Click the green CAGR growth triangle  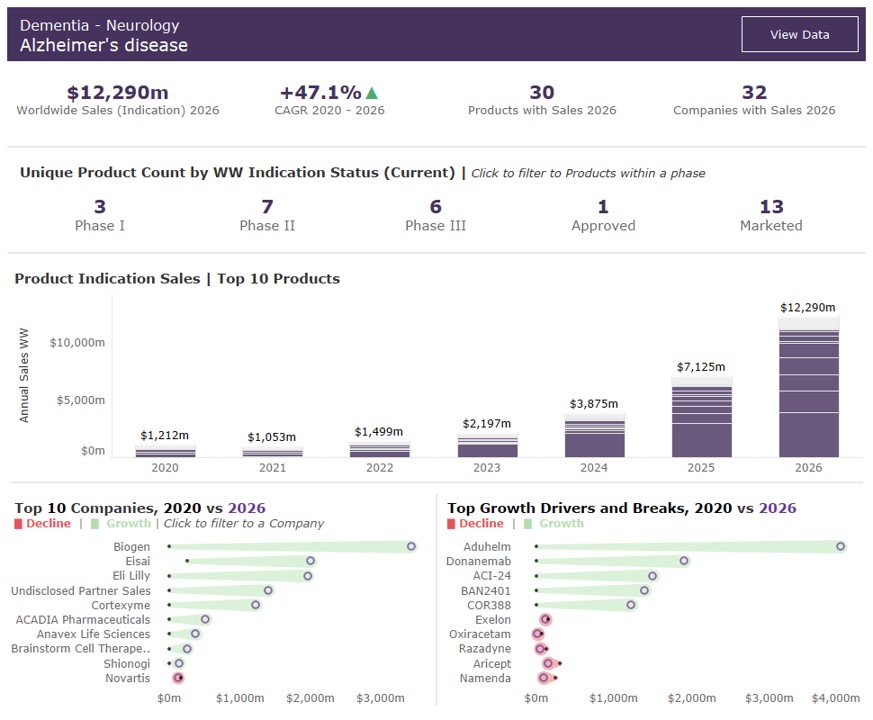tap(372, 93)
